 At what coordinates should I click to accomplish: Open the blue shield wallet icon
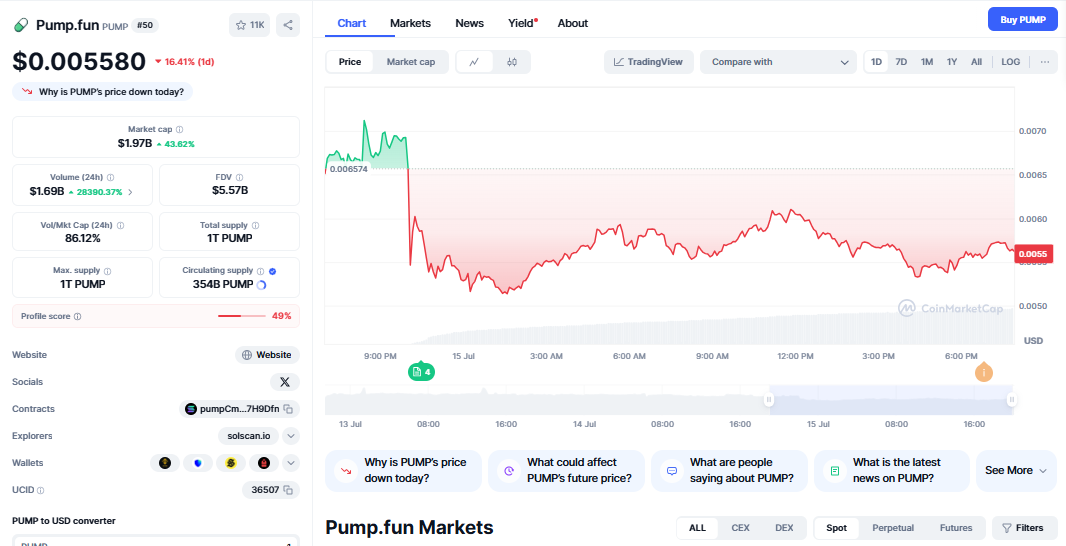[198, 463]
